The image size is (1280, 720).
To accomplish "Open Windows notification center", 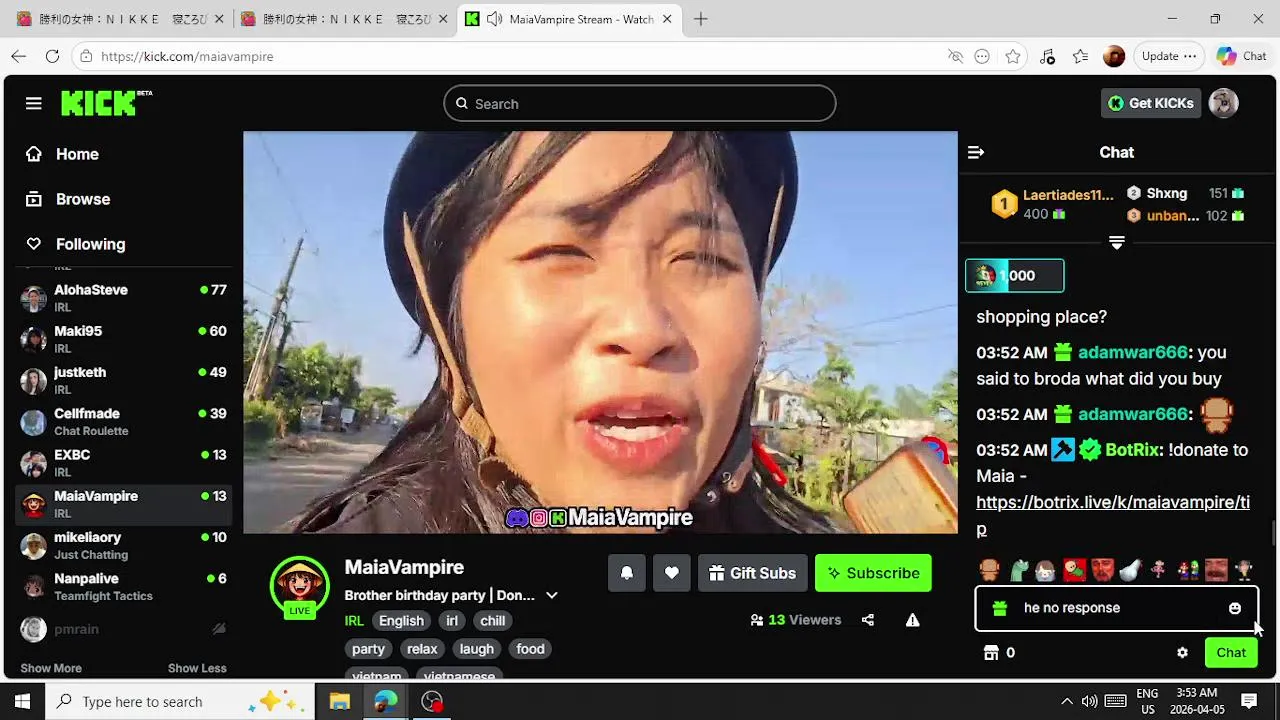I will coord(1249,701).
